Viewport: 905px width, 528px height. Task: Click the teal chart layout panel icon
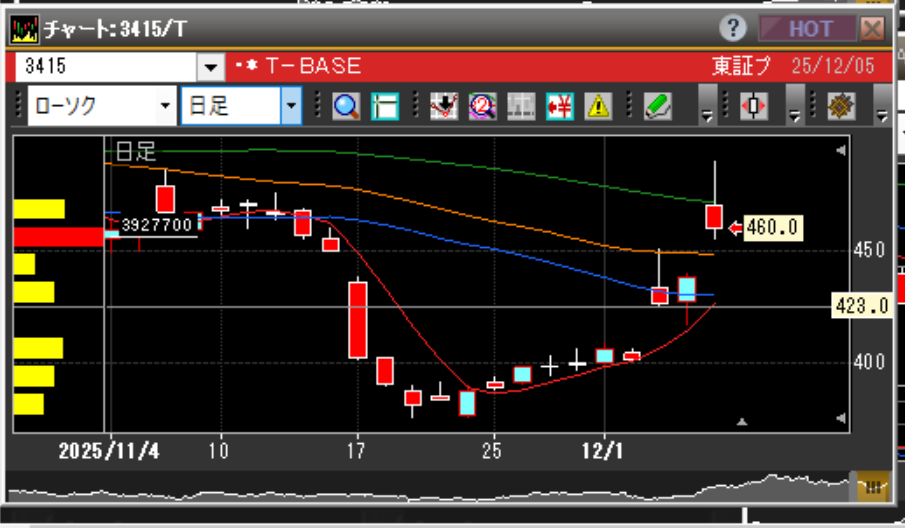[x=385, y=106]
